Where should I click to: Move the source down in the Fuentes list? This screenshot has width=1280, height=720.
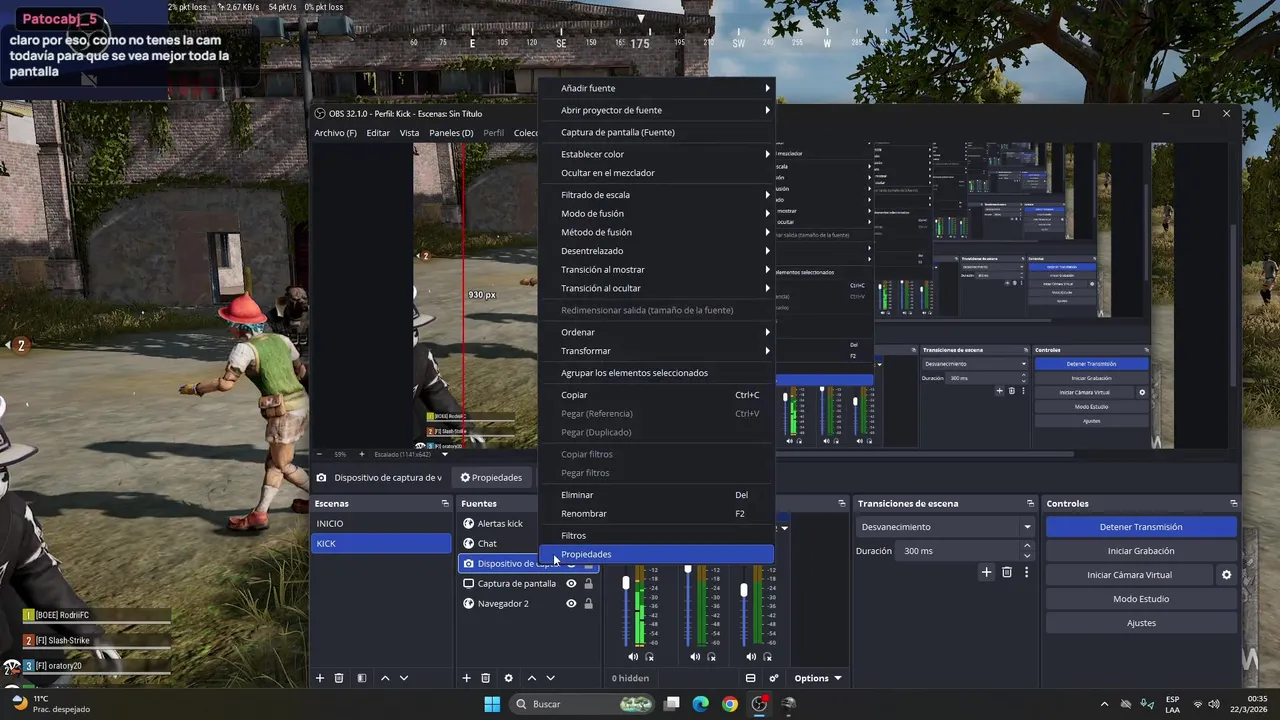click(x=550, y=678)
